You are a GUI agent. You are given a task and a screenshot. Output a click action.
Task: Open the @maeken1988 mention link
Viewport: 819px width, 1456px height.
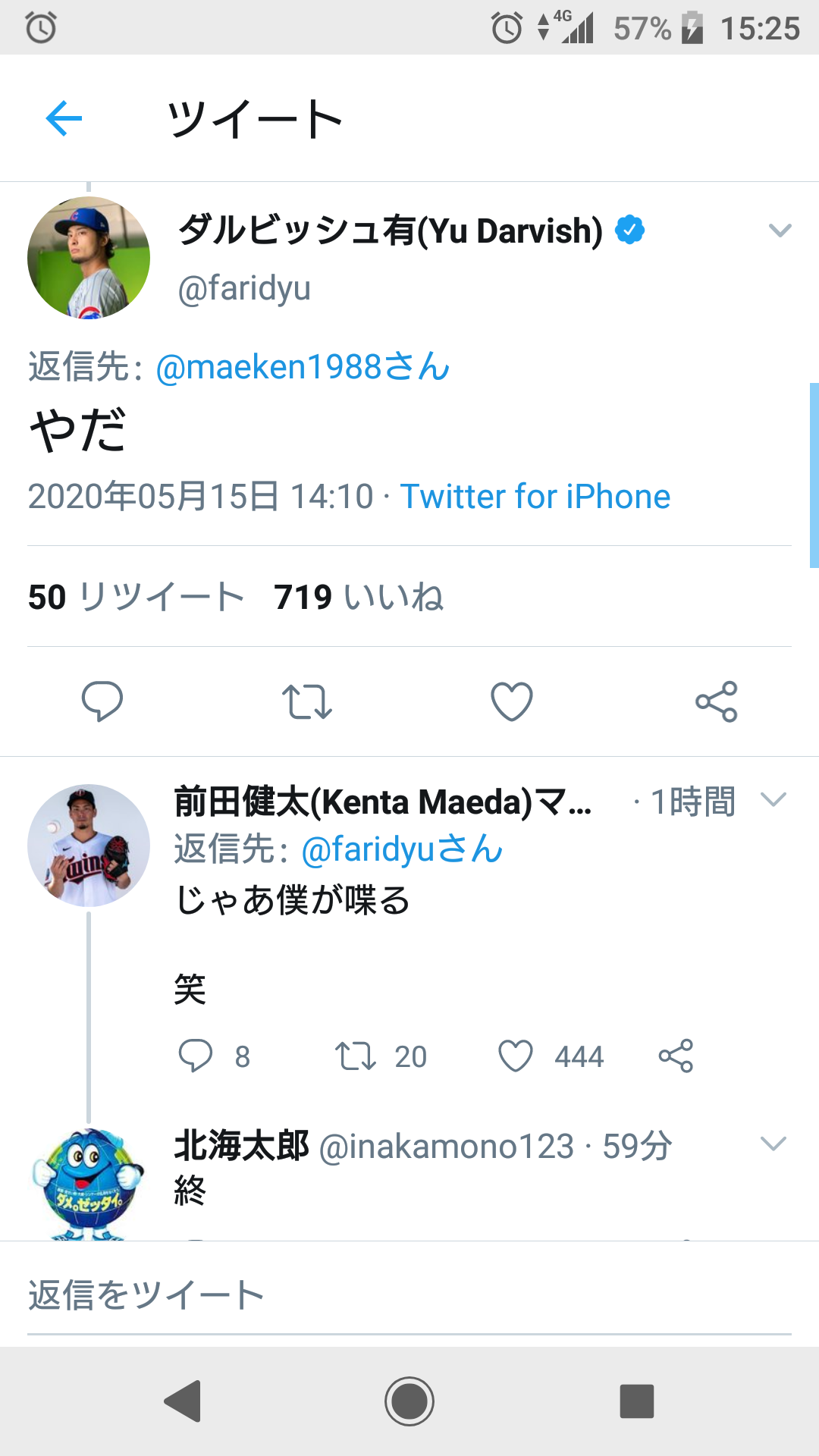tap(303, 367)
